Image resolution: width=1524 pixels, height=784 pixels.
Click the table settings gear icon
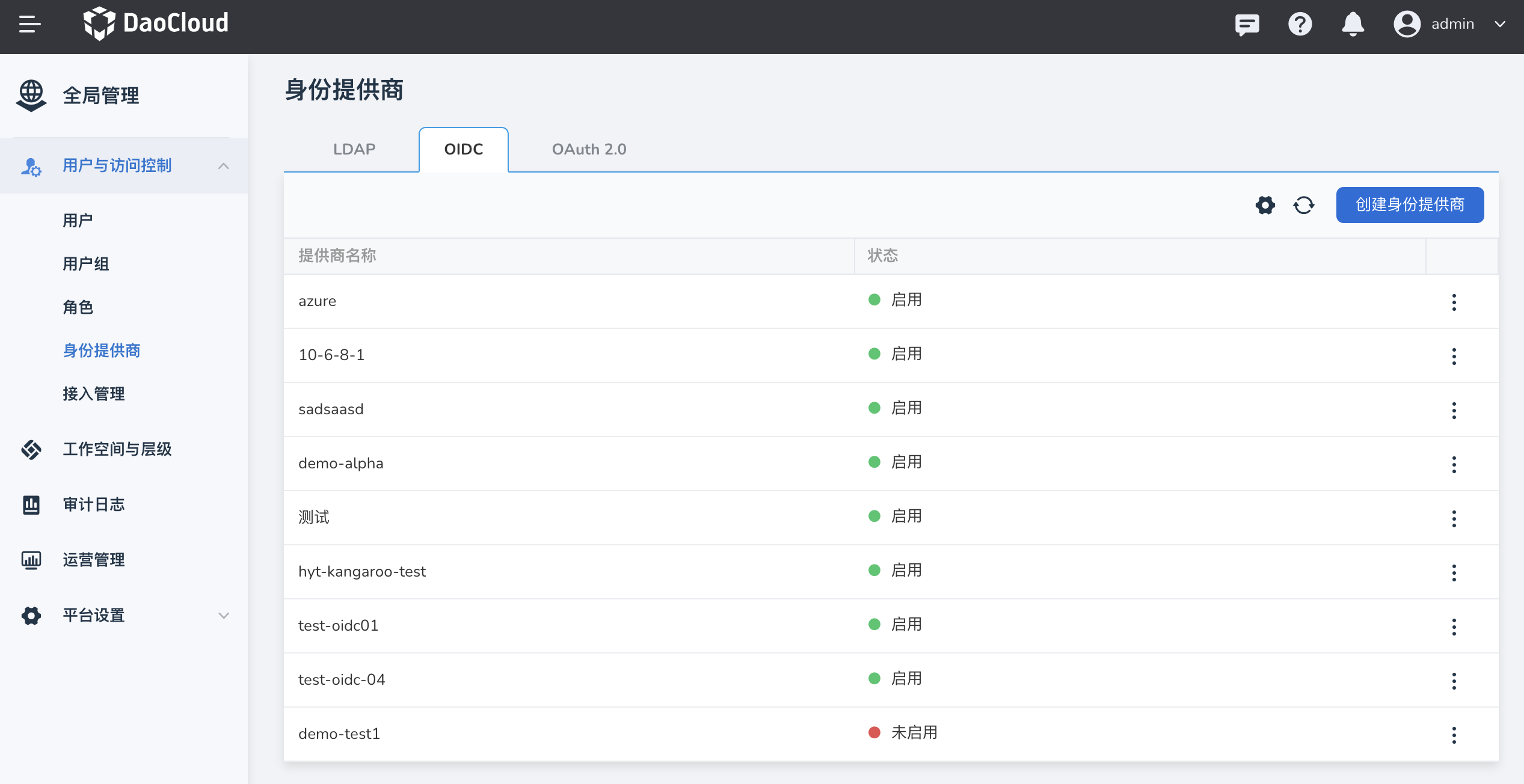pos(1265,205)
